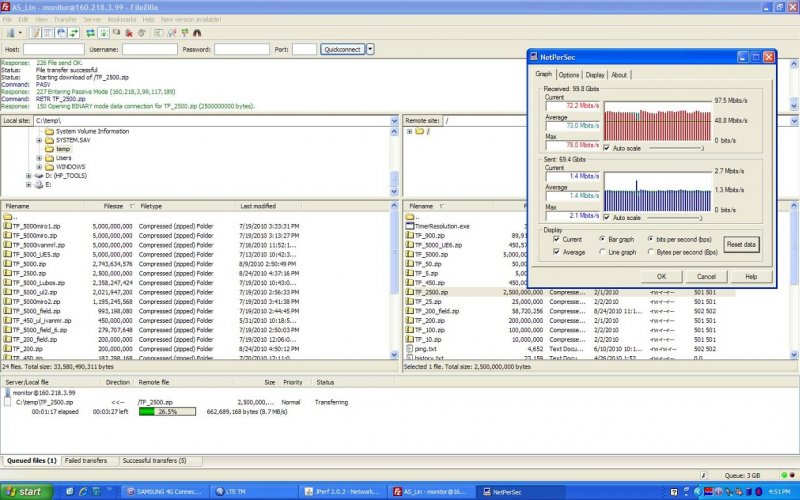The width and height of the screenshot is (800, 500).
Task: Switch to the Options tab in NetPerSec
Action: [x=568, y=74]
